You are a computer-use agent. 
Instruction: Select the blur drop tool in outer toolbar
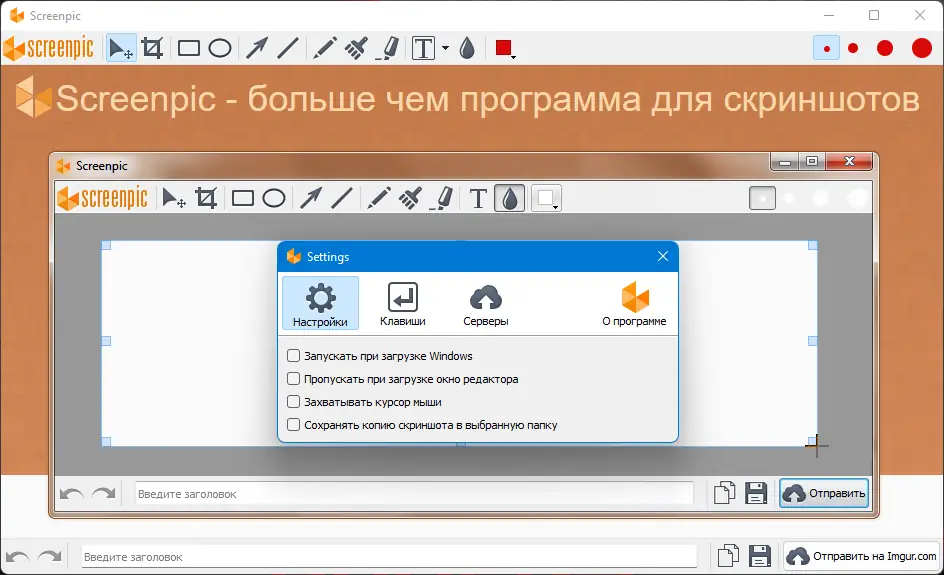[x=467, y=48]
